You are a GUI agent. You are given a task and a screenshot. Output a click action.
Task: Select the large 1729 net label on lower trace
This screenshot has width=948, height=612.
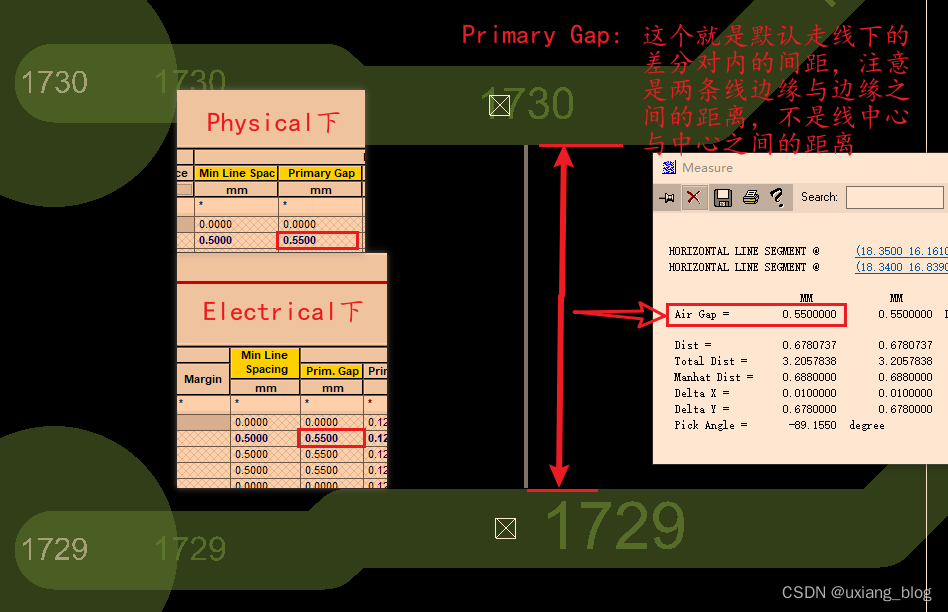[615, 526]
